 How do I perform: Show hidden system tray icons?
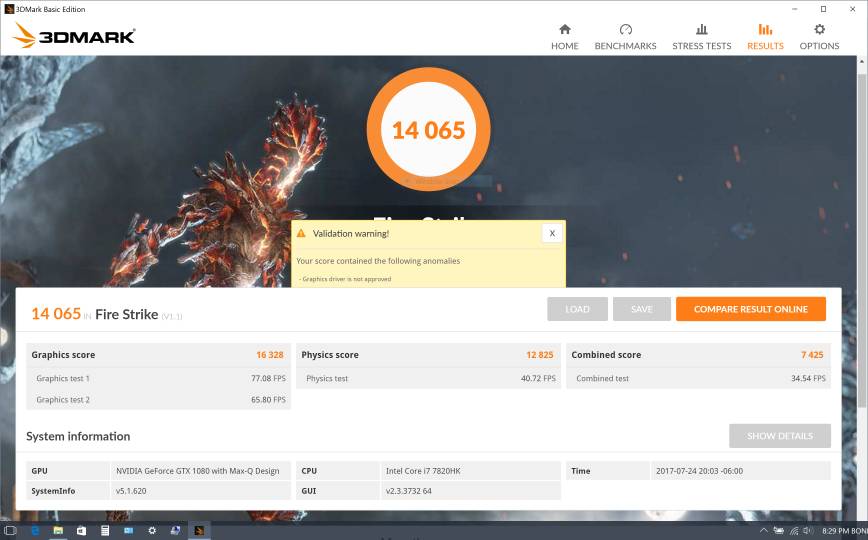(x=764, y=531)
